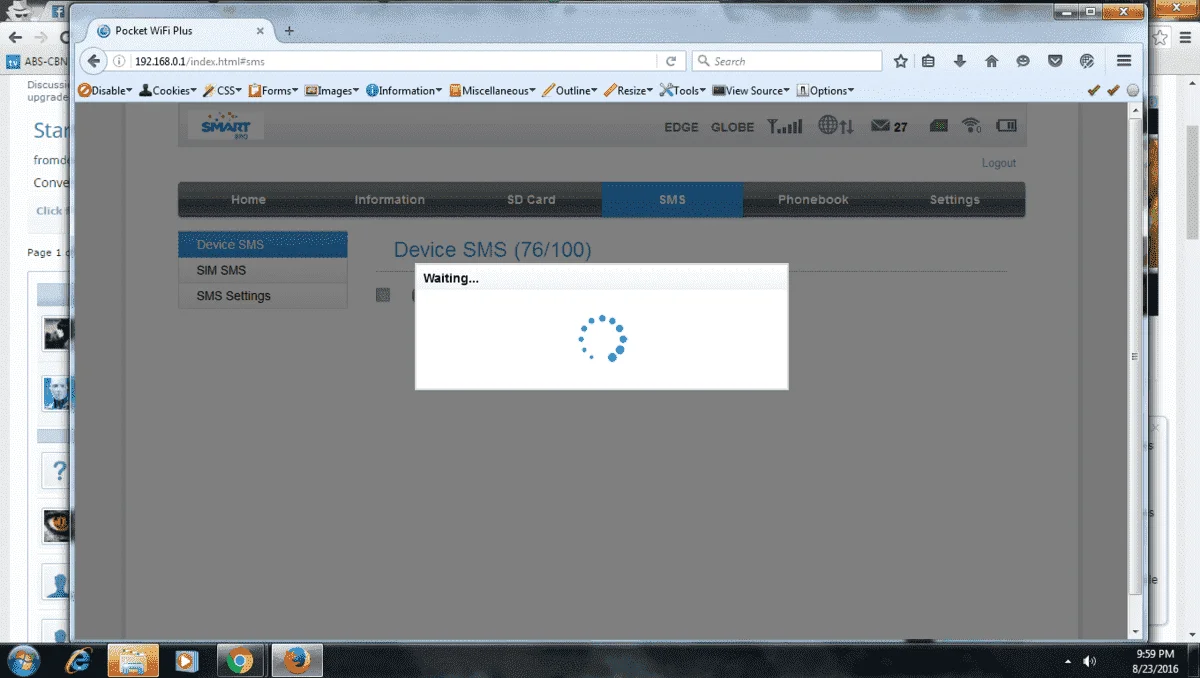Open the Forms dropdown menu
Image resolution: width=1200 pixels, height=678 pixels.
tap(275, 90)
